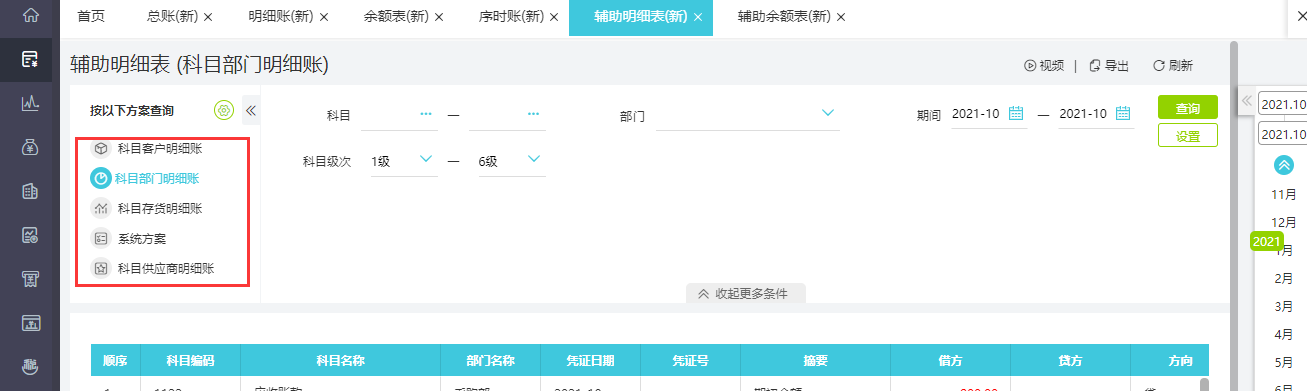Click the 科目编码 column header
The image size is (1307, 391).
coord(190,360)
